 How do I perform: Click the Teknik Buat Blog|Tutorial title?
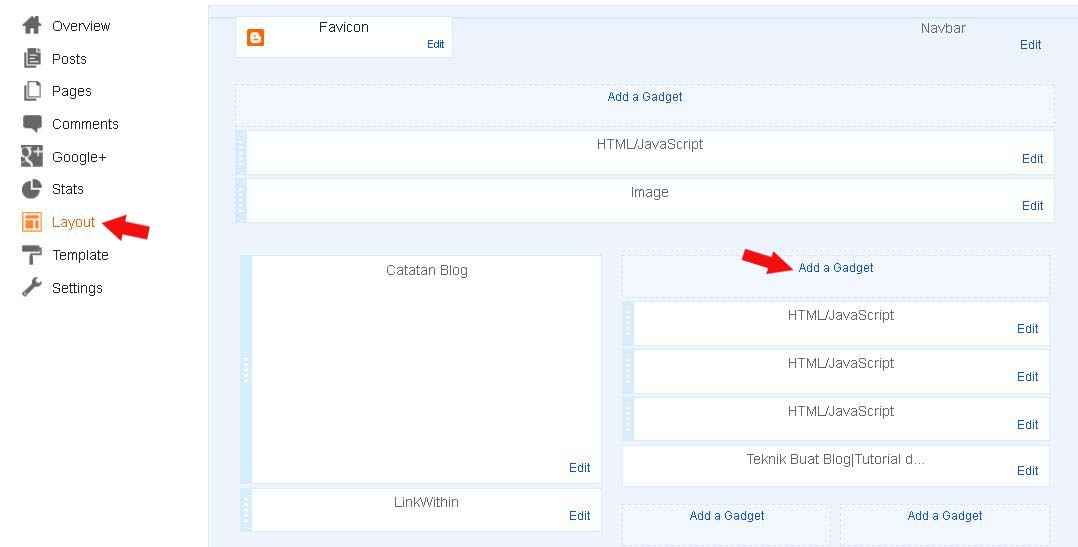point(835,459)
